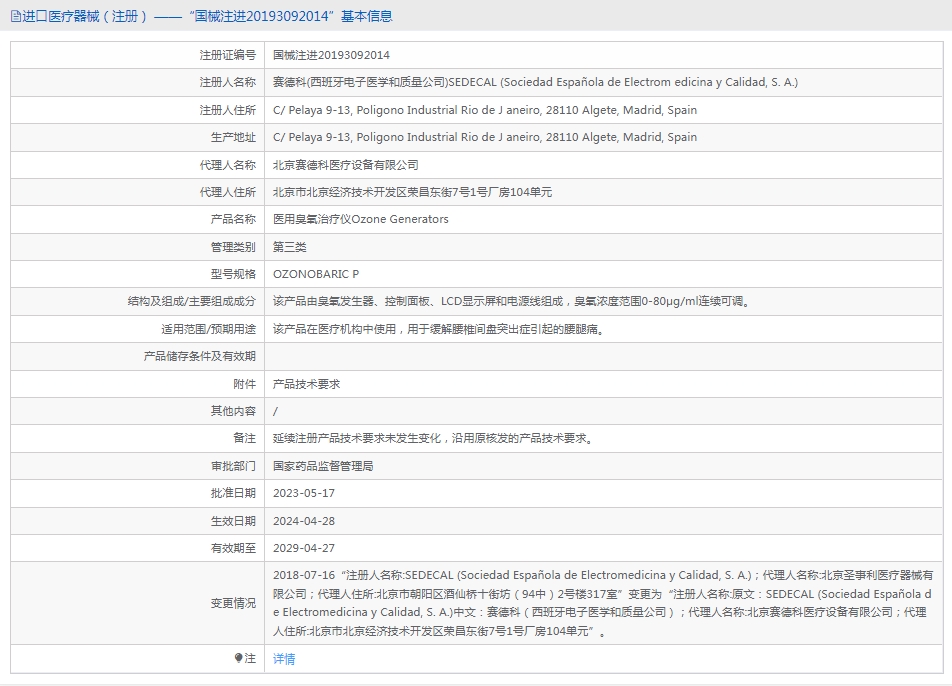Select model value OZONOBARIC P

coord(316,274)
